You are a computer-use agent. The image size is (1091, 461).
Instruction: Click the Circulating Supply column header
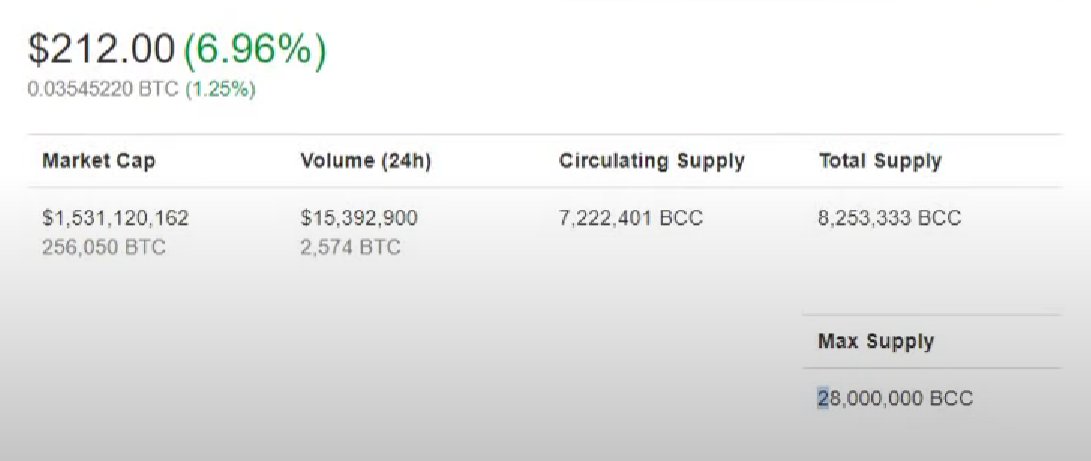652,161
